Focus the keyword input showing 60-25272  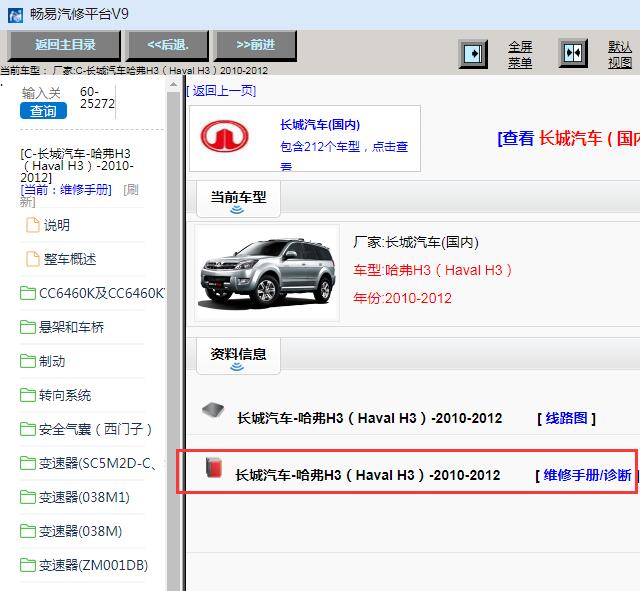tap(97, 98)
